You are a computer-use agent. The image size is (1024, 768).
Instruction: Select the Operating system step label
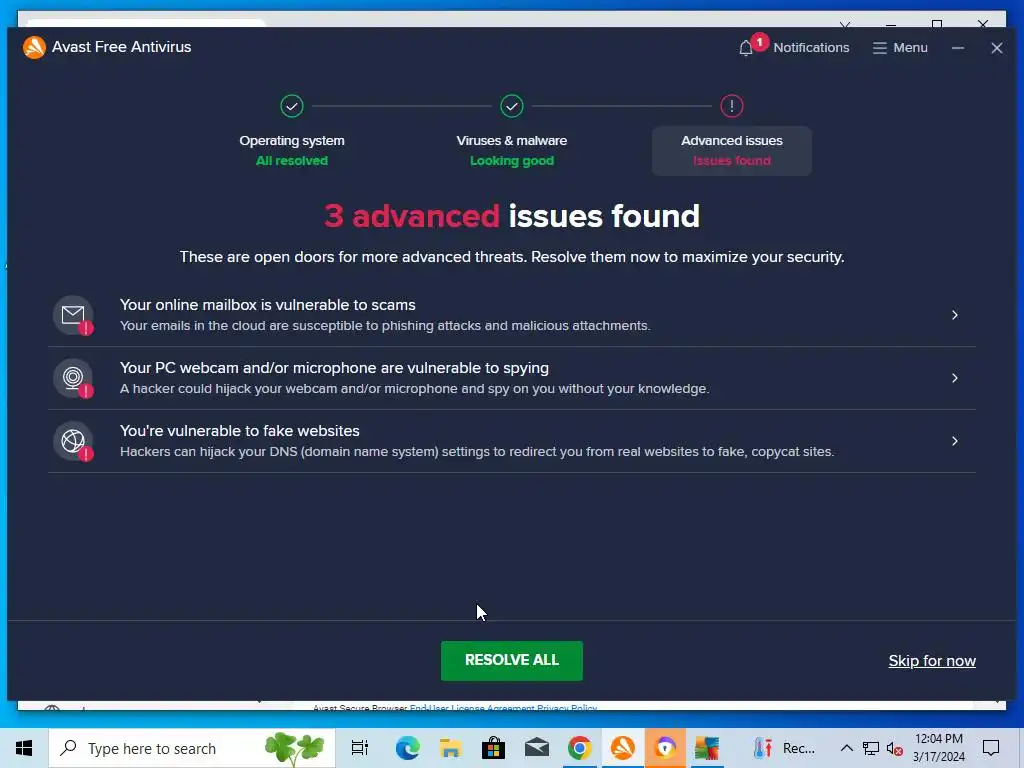click(x=292, y=140)
